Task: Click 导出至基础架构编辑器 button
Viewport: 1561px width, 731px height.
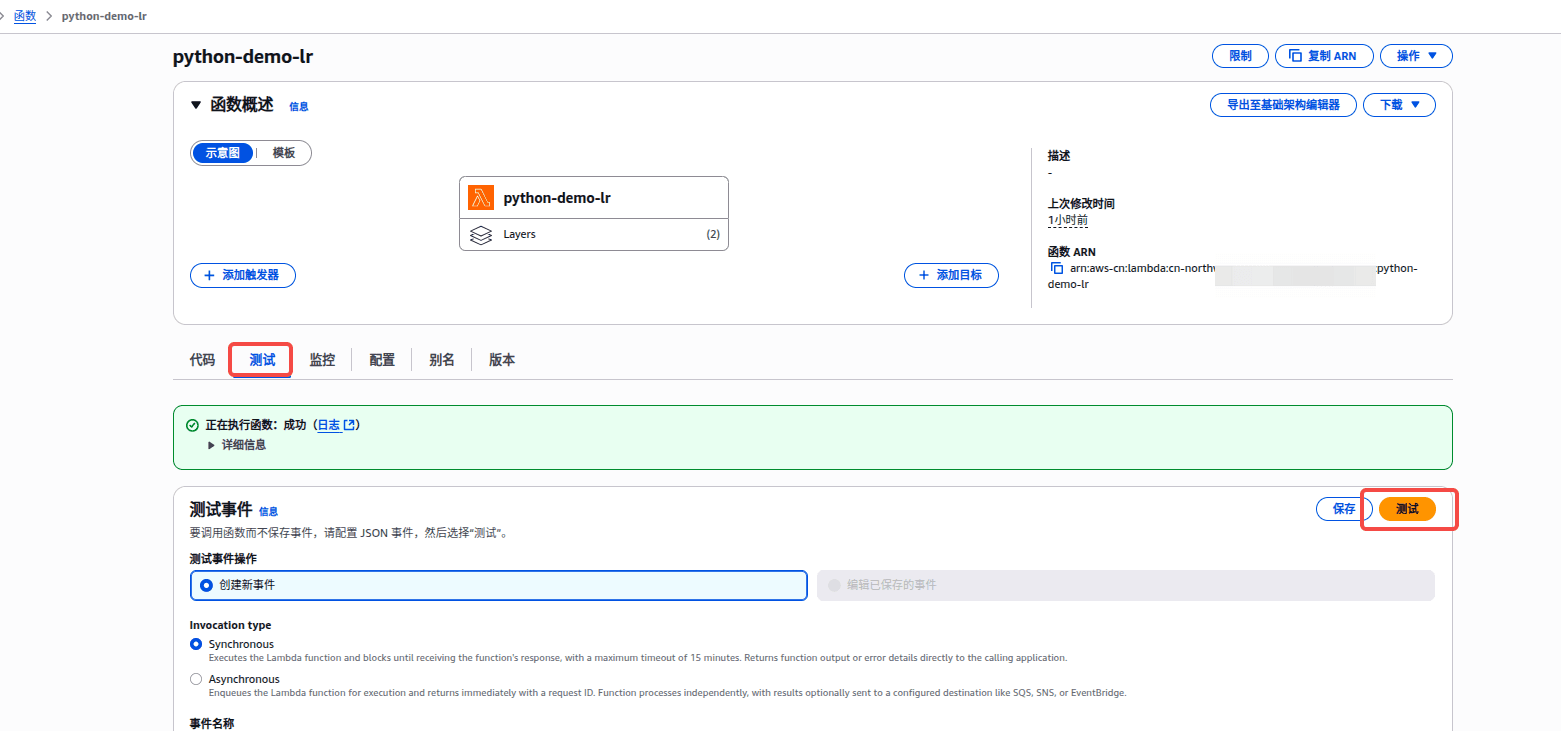Action: 1283,104
